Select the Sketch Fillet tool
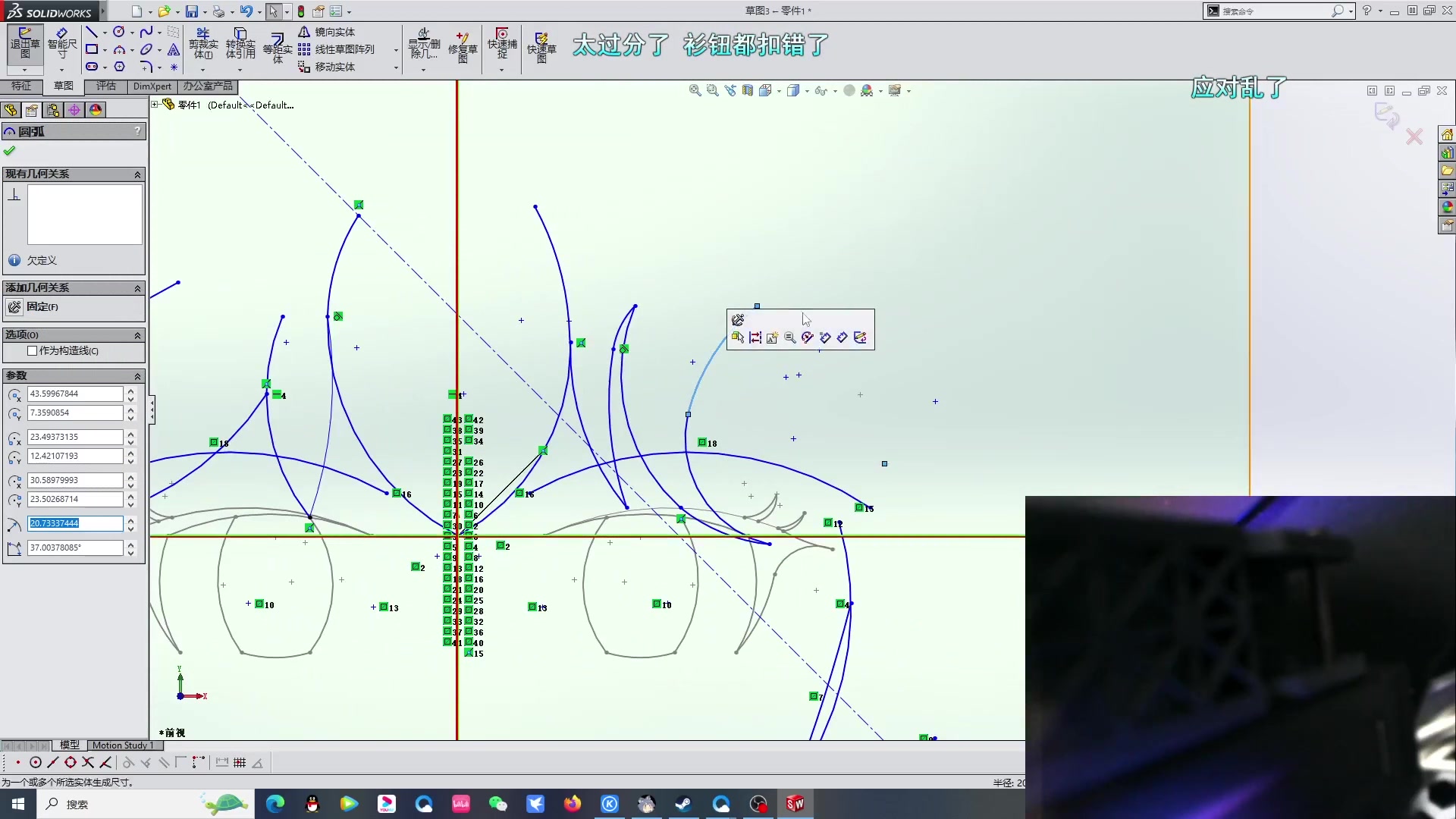This screenshot has width=1456, height=819. [146, 67]
